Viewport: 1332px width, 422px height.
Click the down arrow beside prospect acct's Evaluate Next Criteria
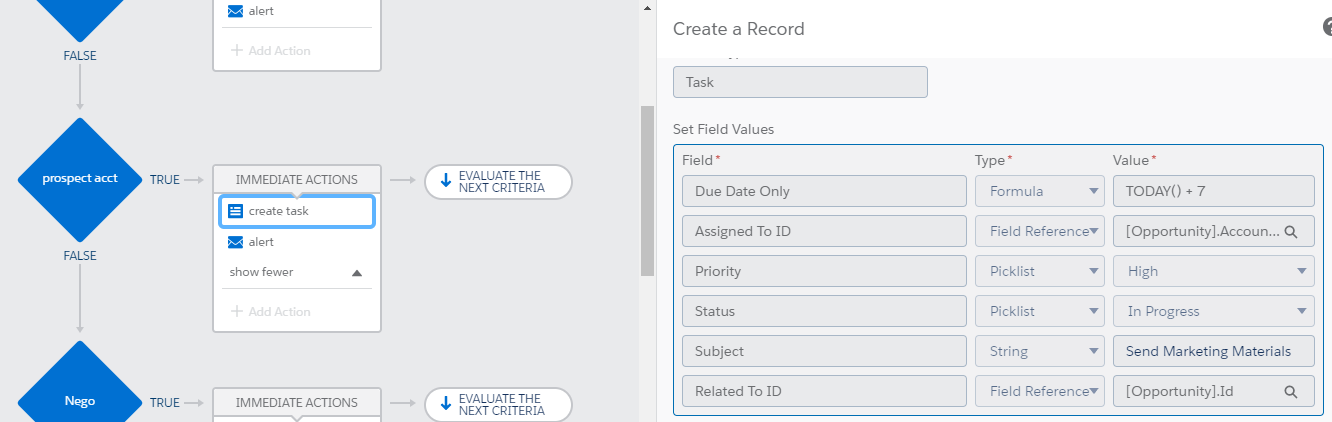(x=445, y=181)
